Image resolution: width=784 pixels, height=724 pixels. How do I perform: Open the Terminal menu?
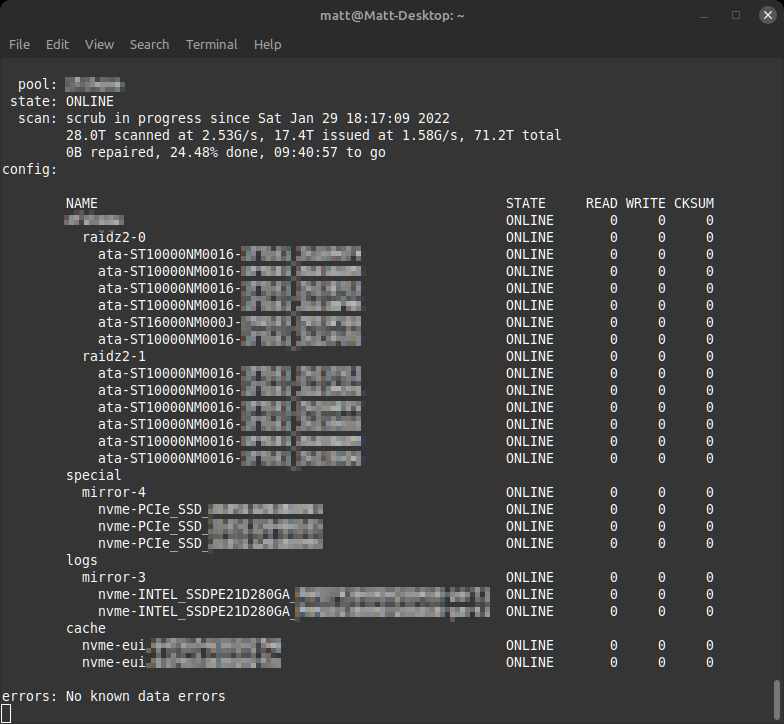(x=211, y=44)
